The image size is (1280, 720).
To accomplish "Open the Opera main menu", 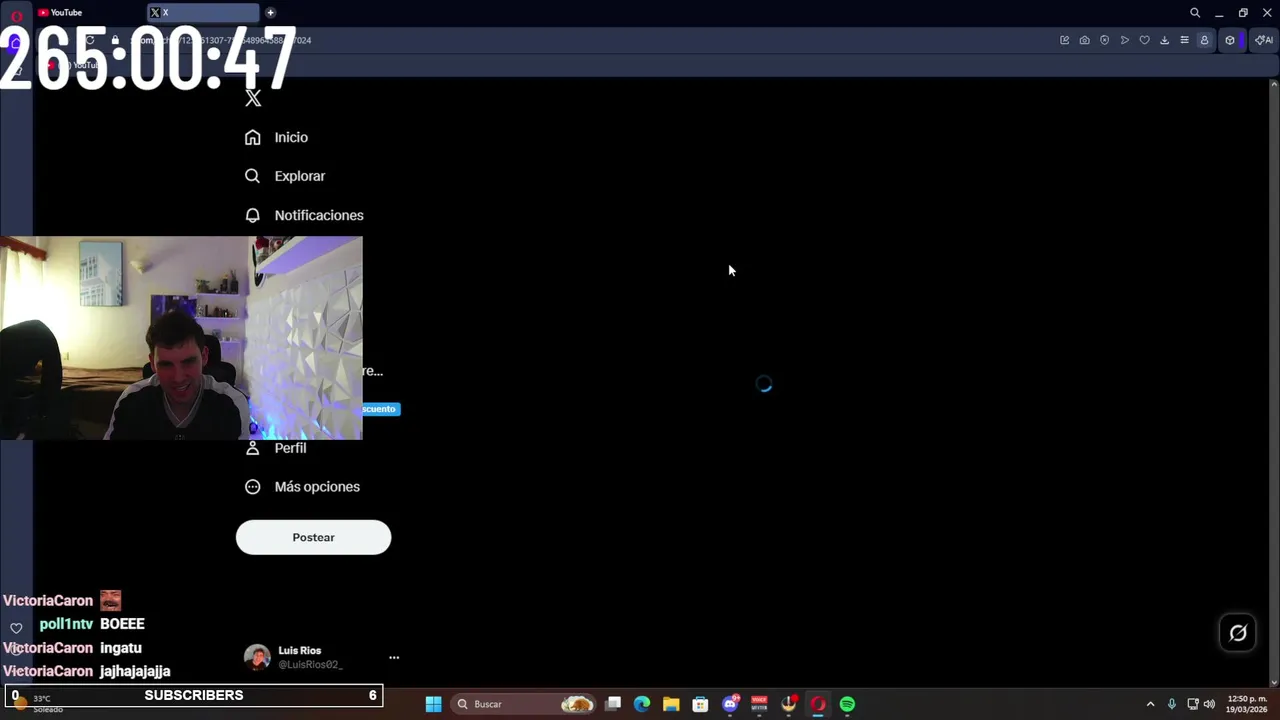I will click(16, 14).
